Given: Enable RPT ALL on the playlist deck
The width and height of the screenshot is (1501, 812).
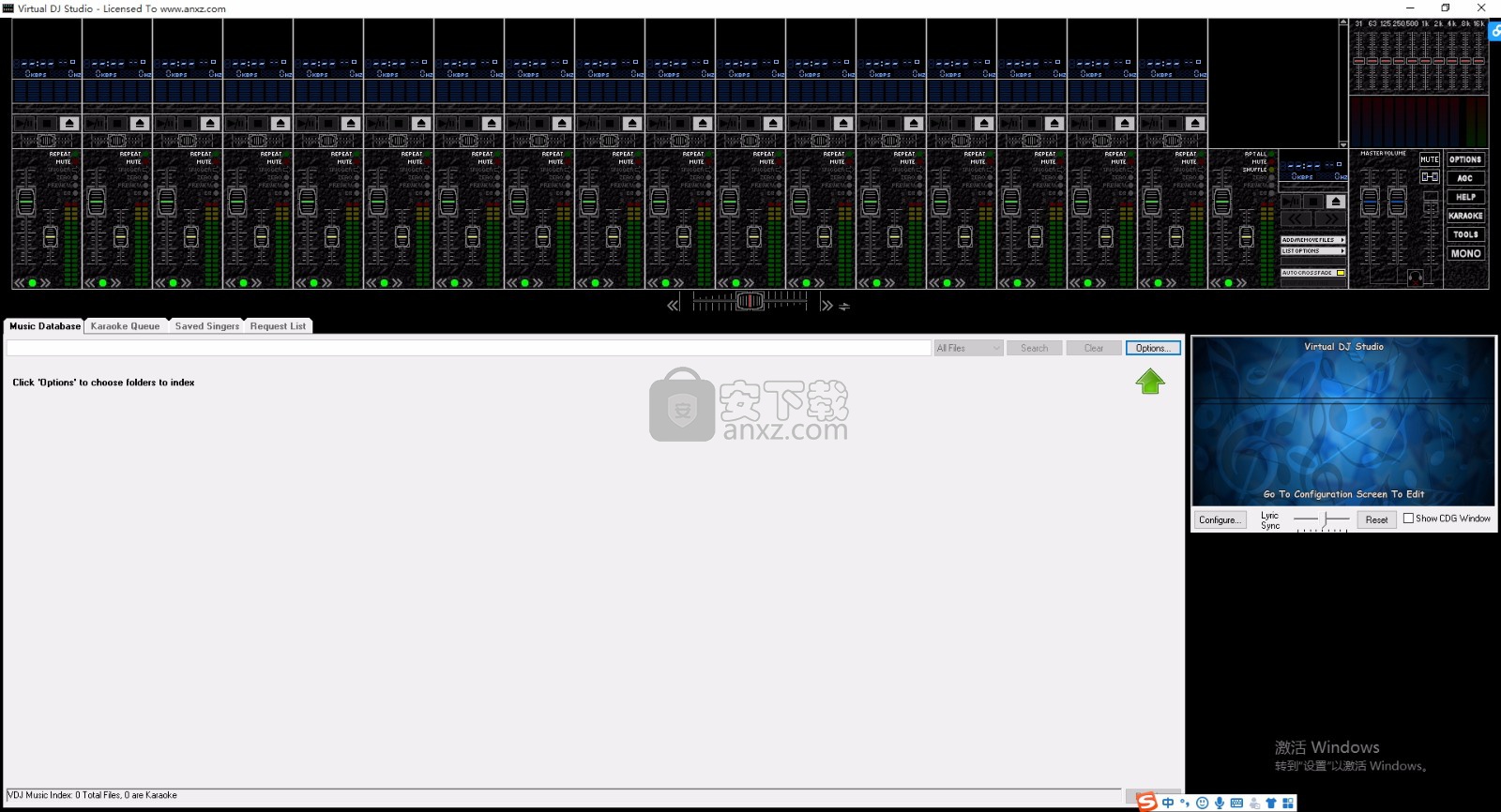Looking at the screenshot, I should point(1259,154).
